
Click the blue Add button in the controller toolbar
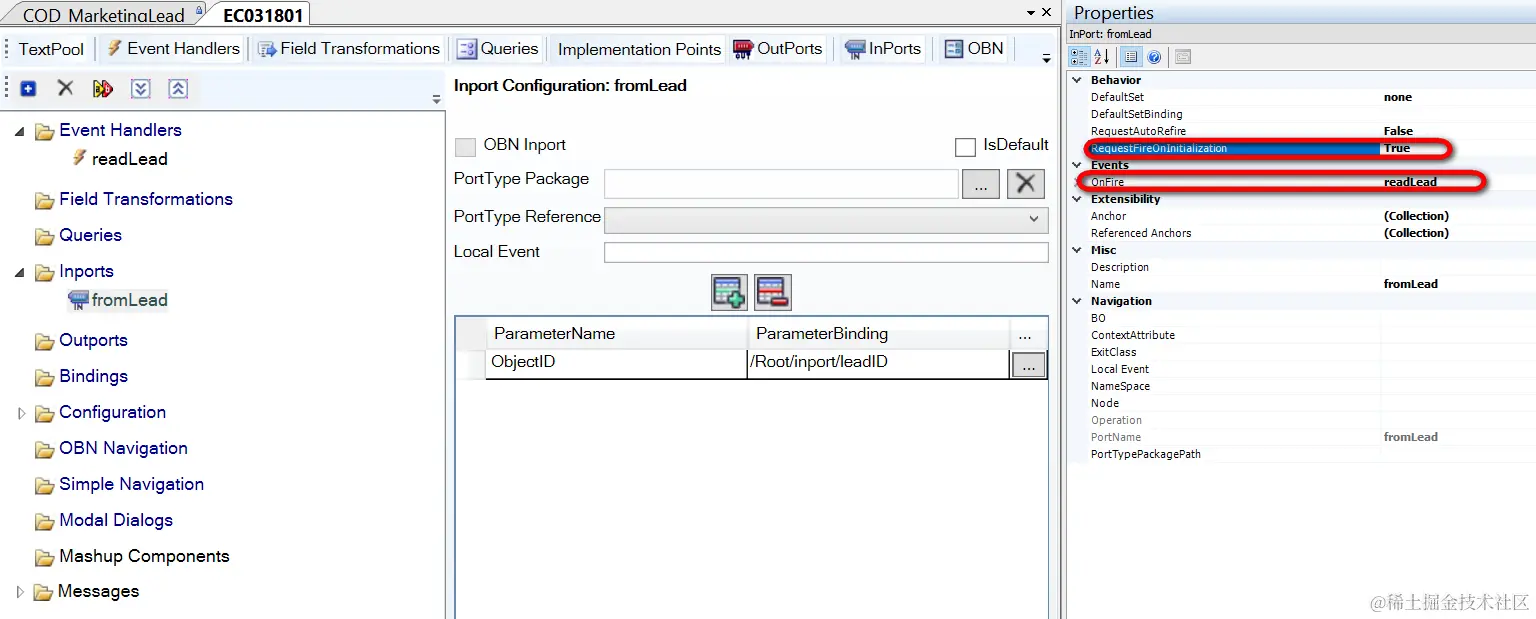click(x=28, y=88)
